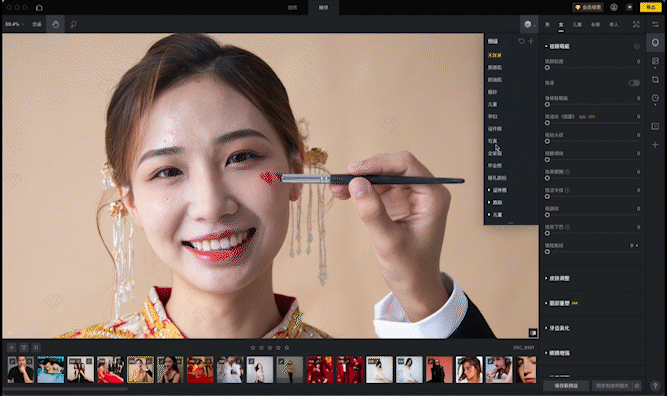Open the sort icon above filmstrip
Viewport: 668px width, 396px height.
[x=36, y=347]
